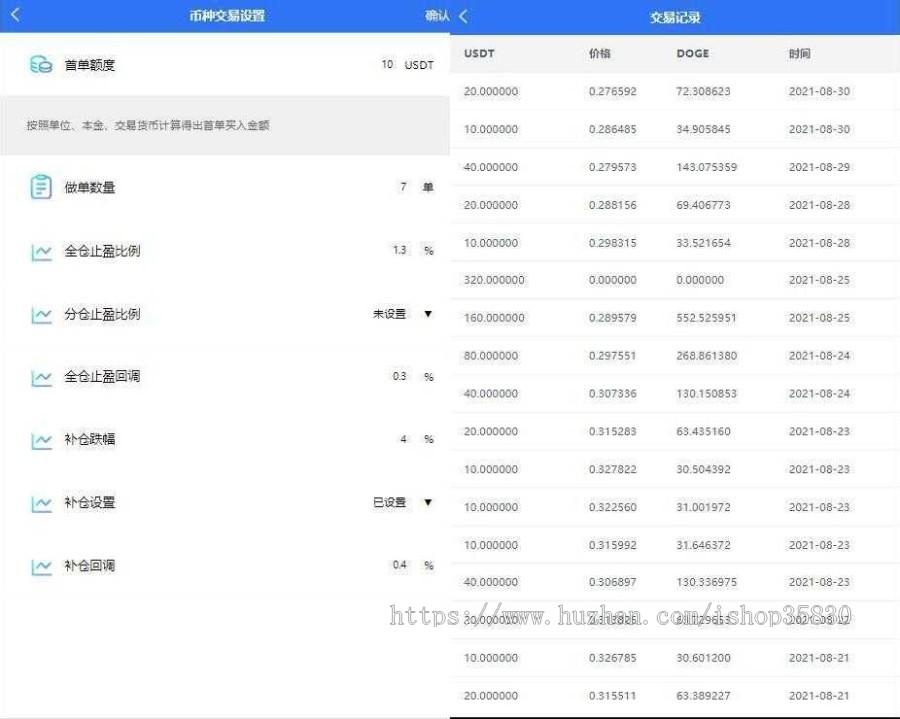Click chart icon beside 分仓止盈比例
The width and height of the screenshot is (900, 719).
click(41, 314)
